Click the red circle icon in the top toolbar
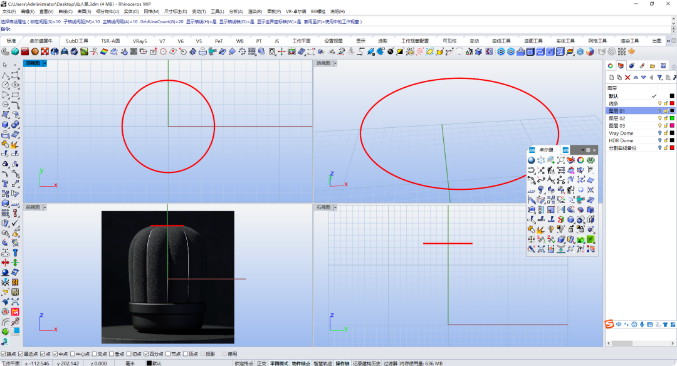Screen dimensions: 677x366 163,52
